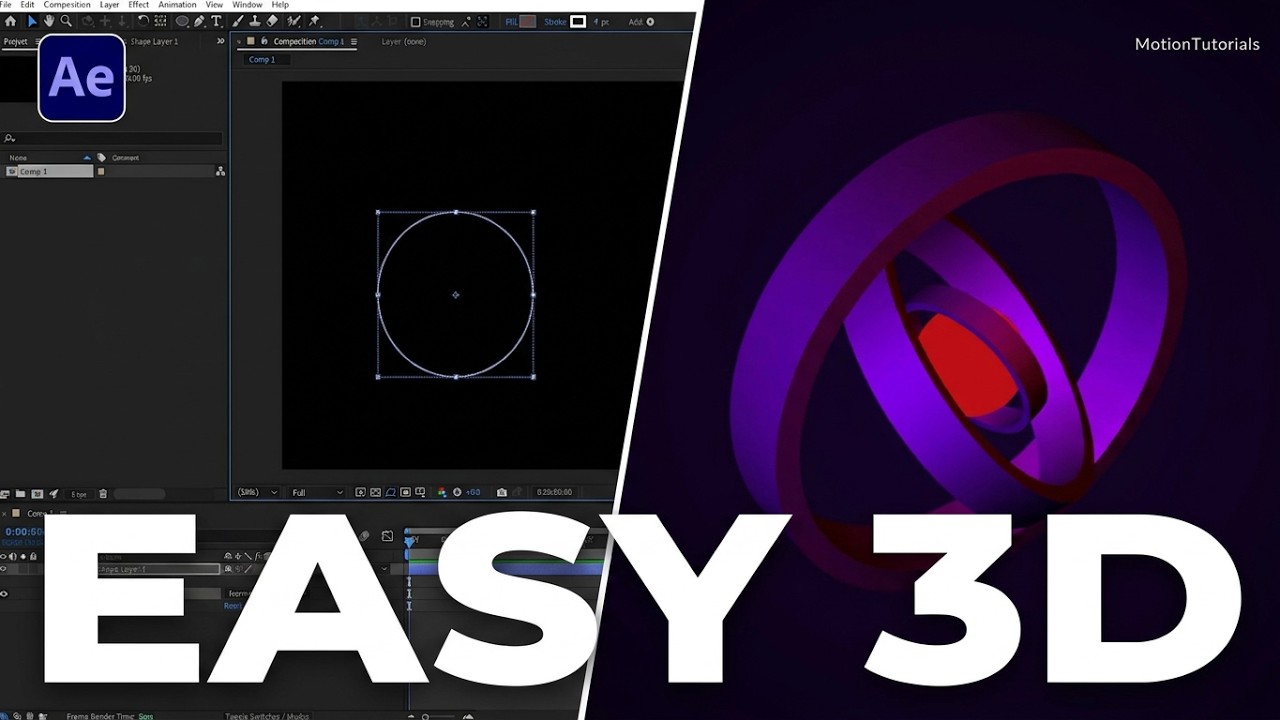This screenshot has height=720, width=1280.
Task: Click the snapshot camera icon in viewer
Action: pos(502,492)
